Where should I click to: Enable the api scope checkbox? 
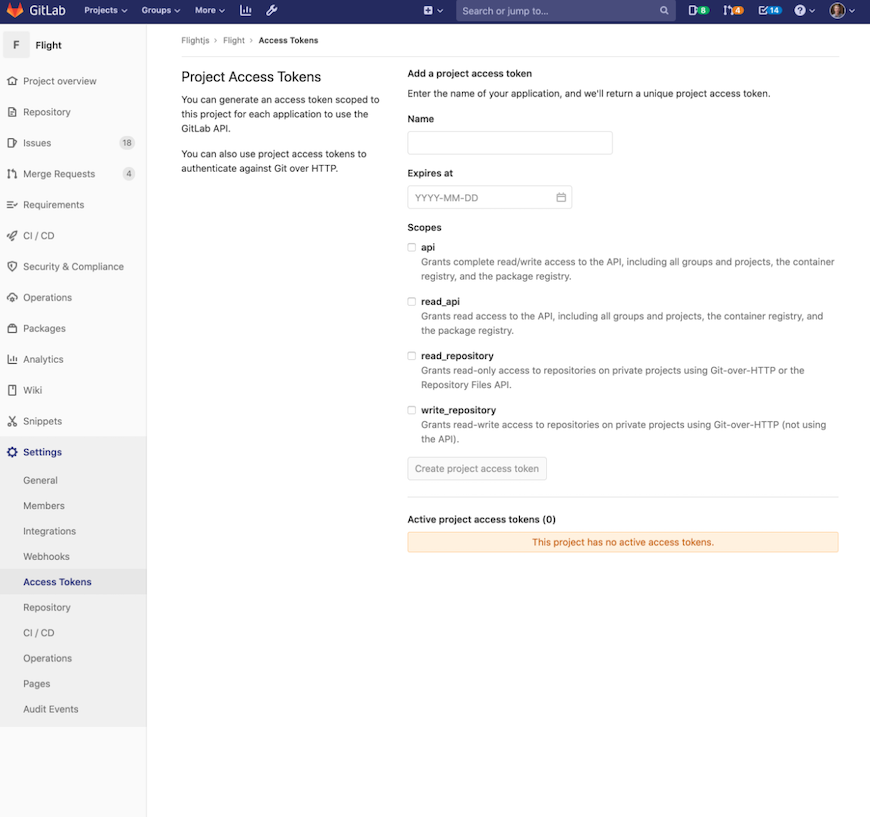coord(411,247)
